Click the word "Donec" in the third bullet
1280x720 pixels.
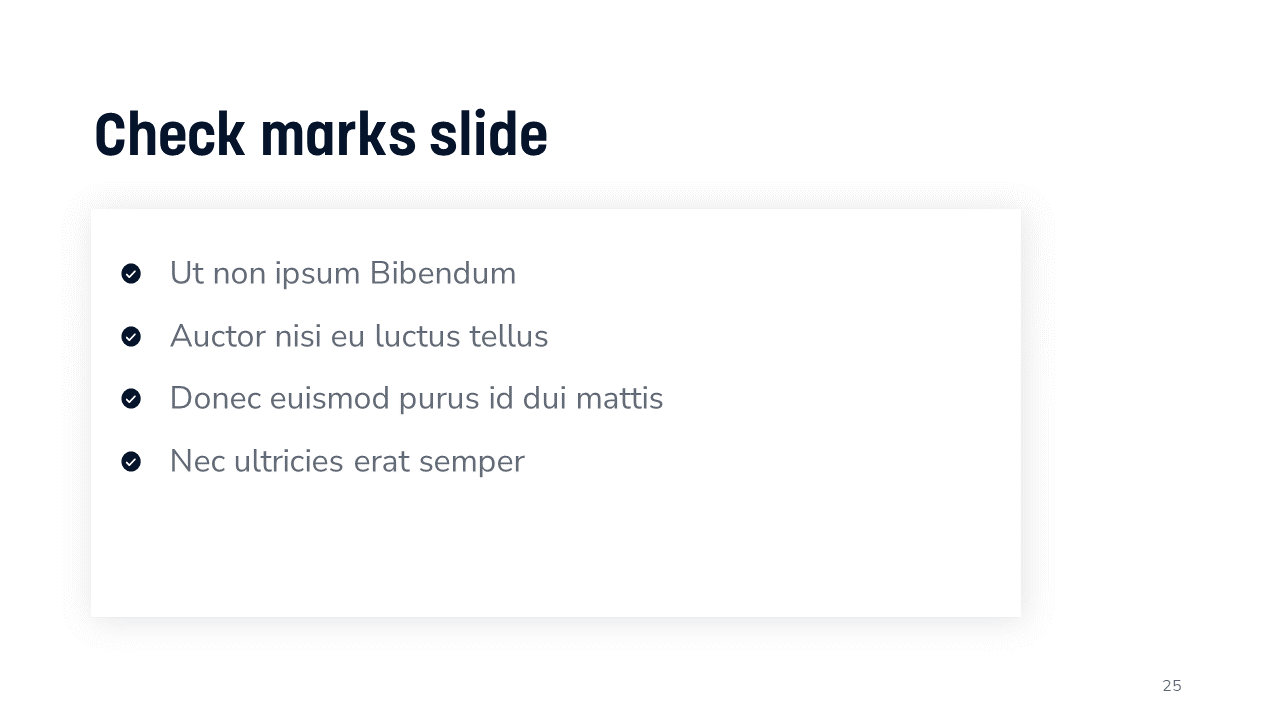(x=210, y=398)
